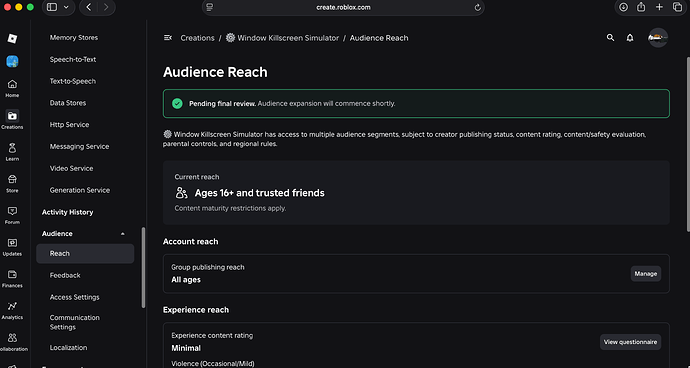Click the create.roblox.com address field
Viewport: 690px width, 368px height.
click(343, 7)
